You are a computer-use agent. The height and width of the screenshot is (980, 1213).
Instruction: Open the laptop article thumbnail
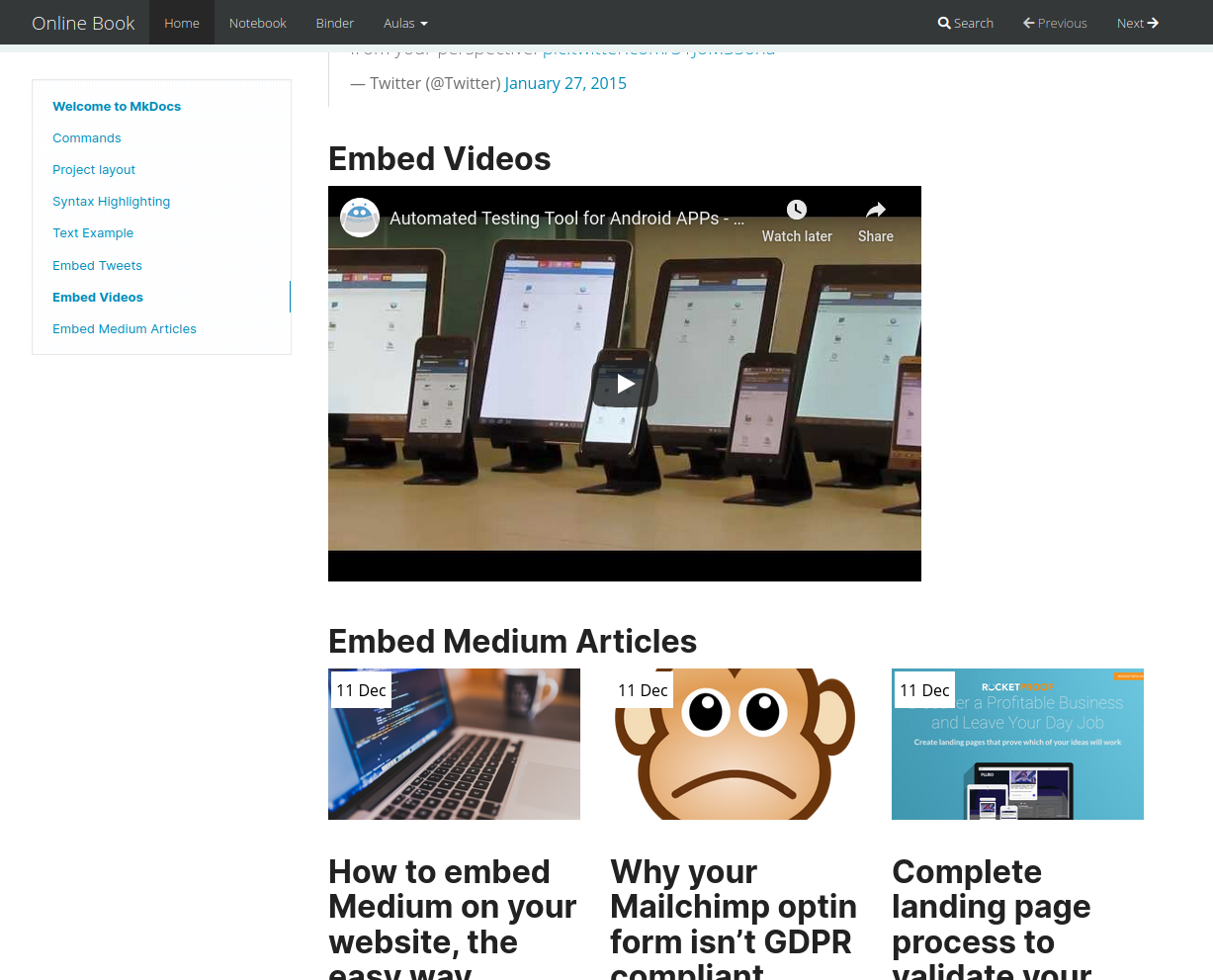(454, 744)
